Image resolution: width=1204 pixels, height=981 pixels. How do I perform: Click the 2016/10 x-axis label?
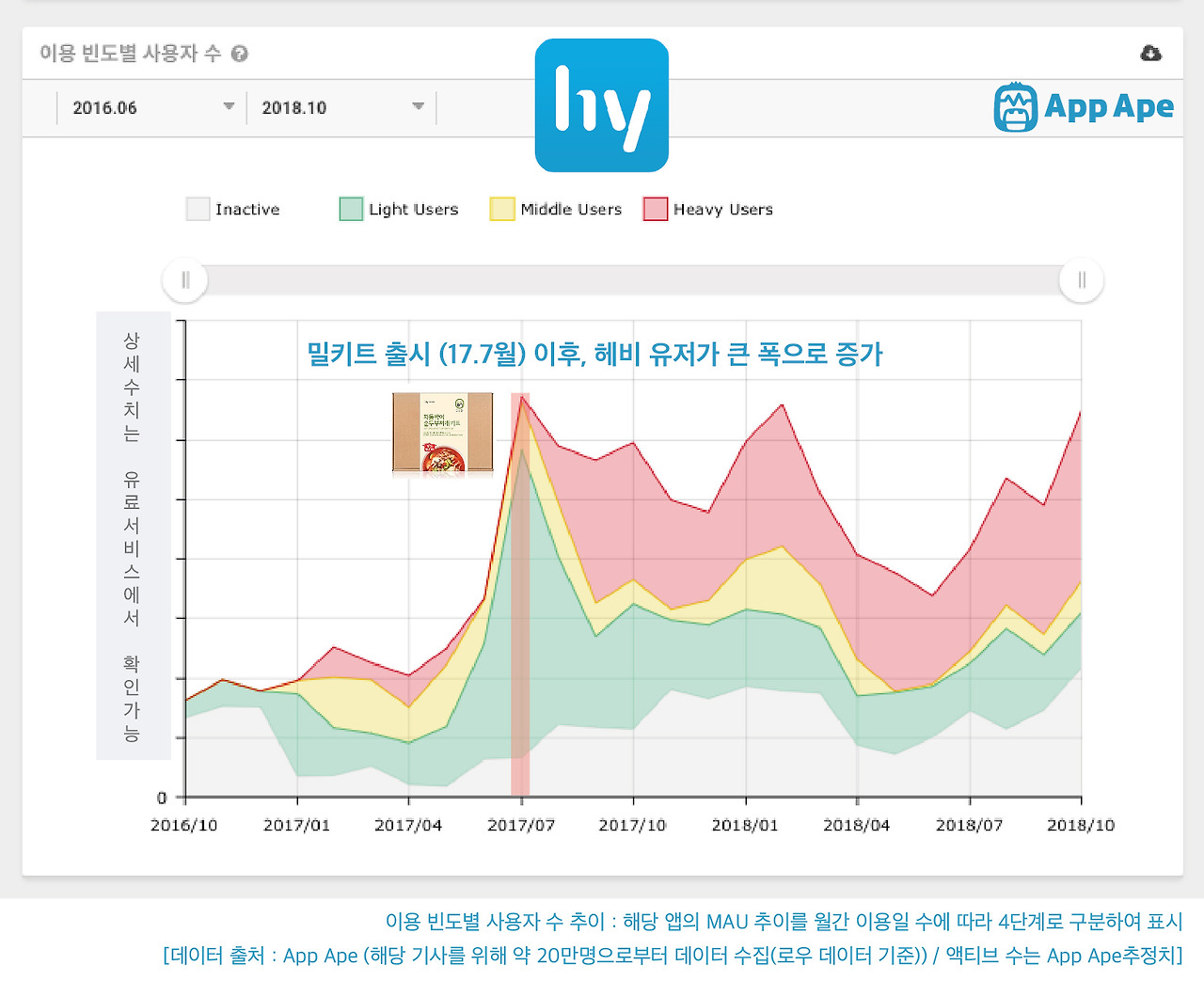click(x=184, y=825)
